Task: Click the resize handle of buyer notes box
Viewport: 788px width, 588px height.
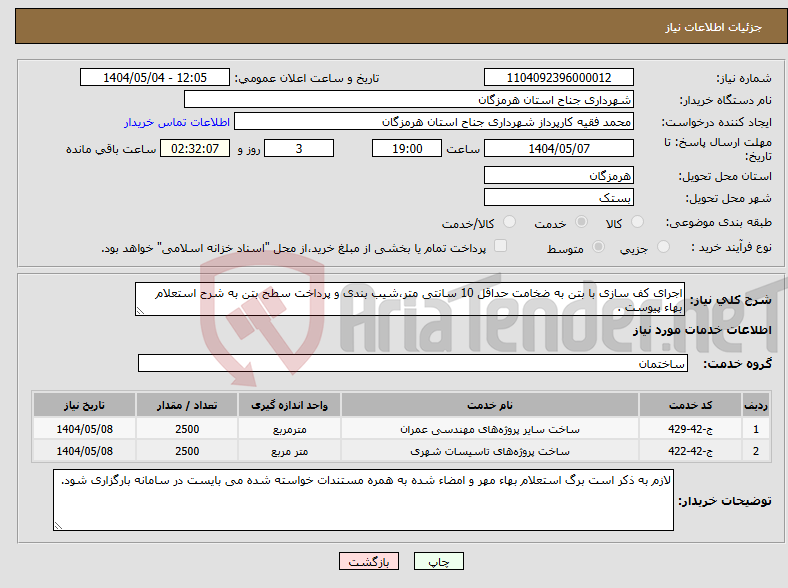Action: (58, 526)
